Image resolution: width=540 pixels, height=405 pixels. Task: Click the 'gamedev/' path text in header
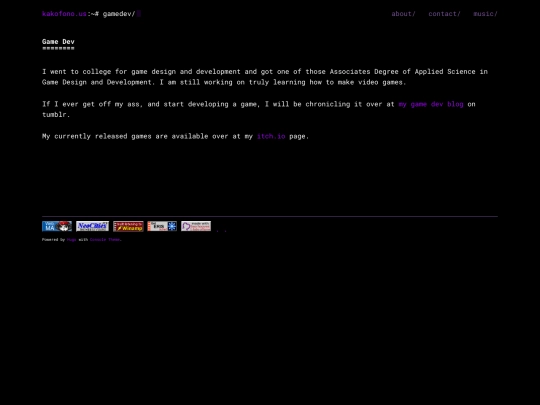point(119,14)
